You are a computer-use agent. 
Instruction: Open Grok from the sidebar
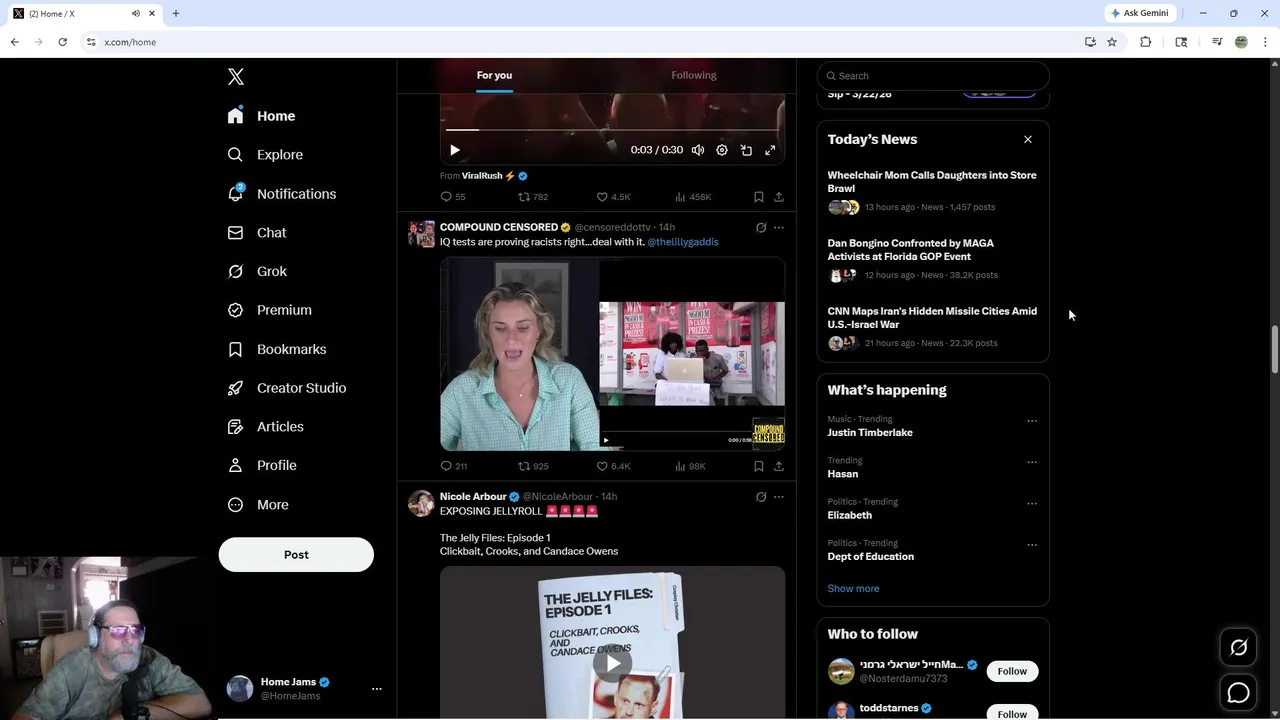tap(256, 271)
